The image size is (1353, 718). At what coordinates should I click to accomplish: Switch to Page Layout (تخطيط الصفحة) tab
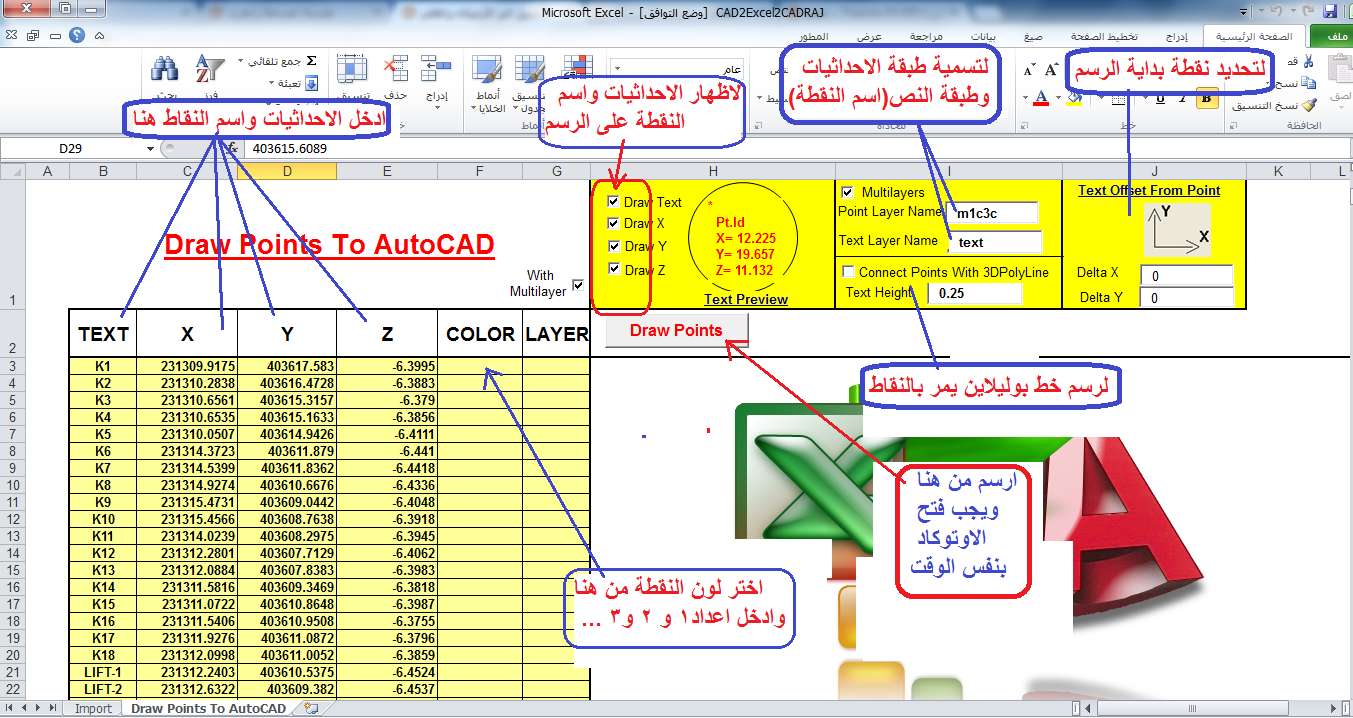1104,37
